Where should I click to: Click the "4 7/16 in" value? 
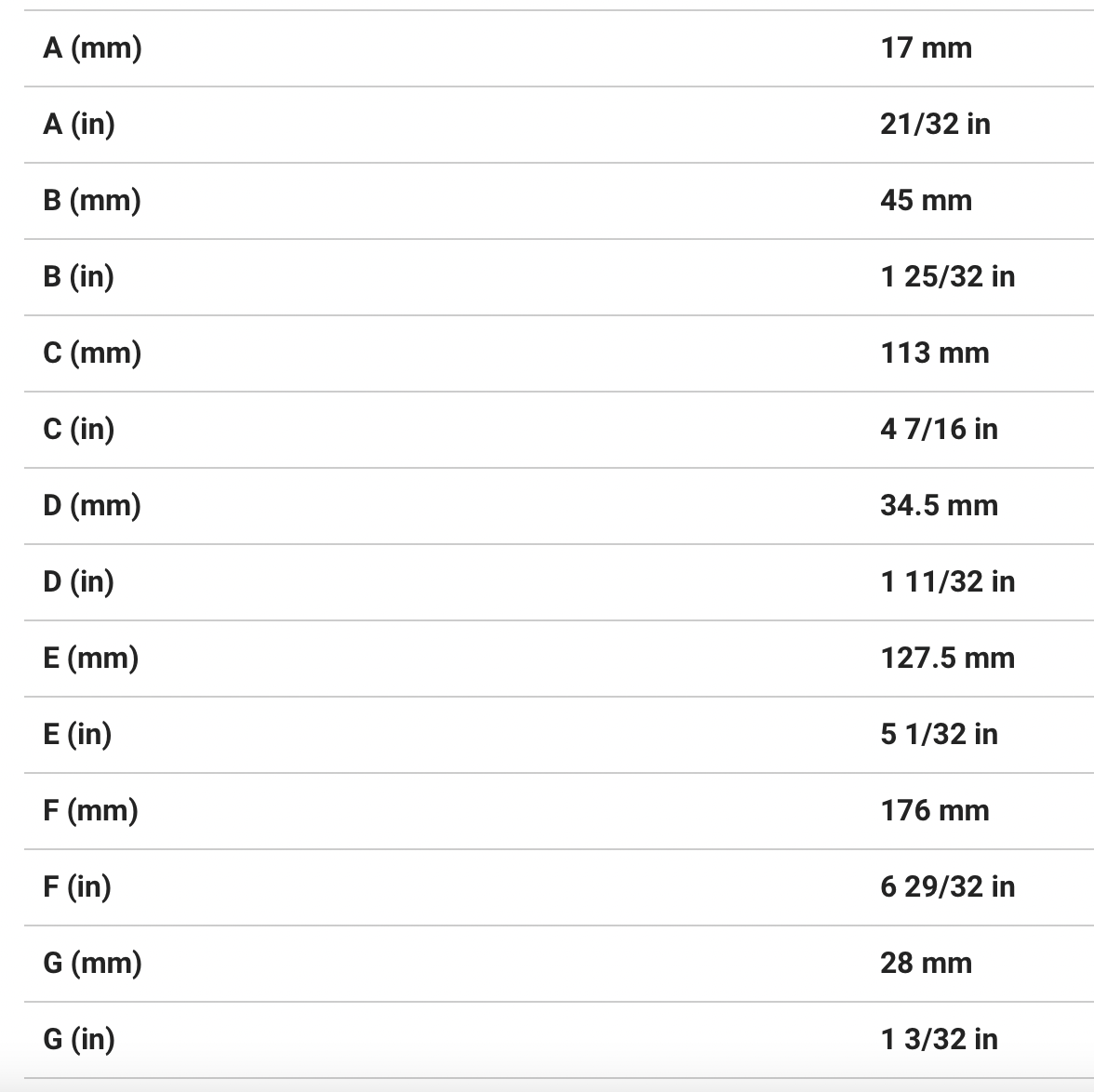pyautogui.click(x=939, y=429)
